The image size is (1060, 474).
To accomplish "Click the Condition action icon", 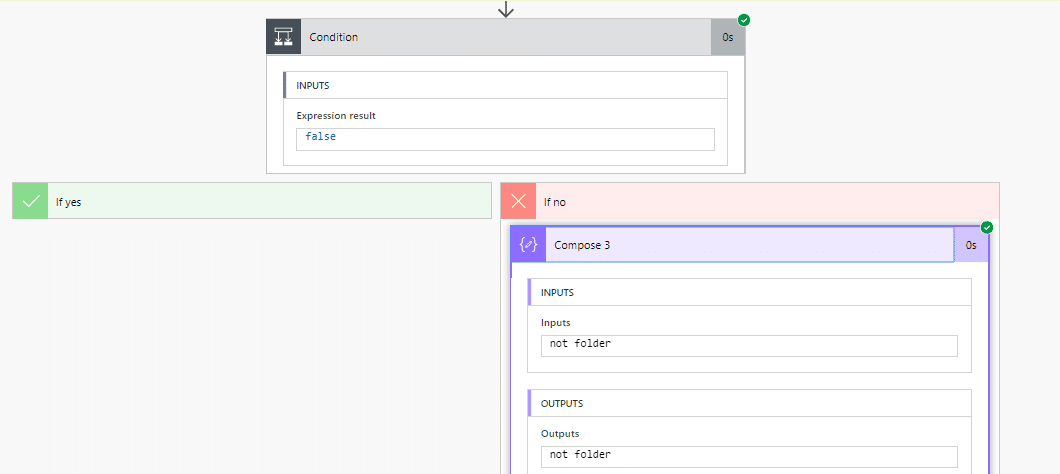I will [283, 37].
